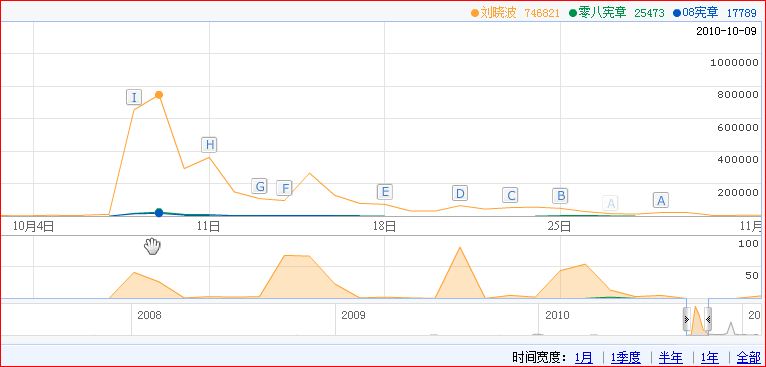Click the faded A marker
Screen dimensions: 766x367
pos(610,202)
